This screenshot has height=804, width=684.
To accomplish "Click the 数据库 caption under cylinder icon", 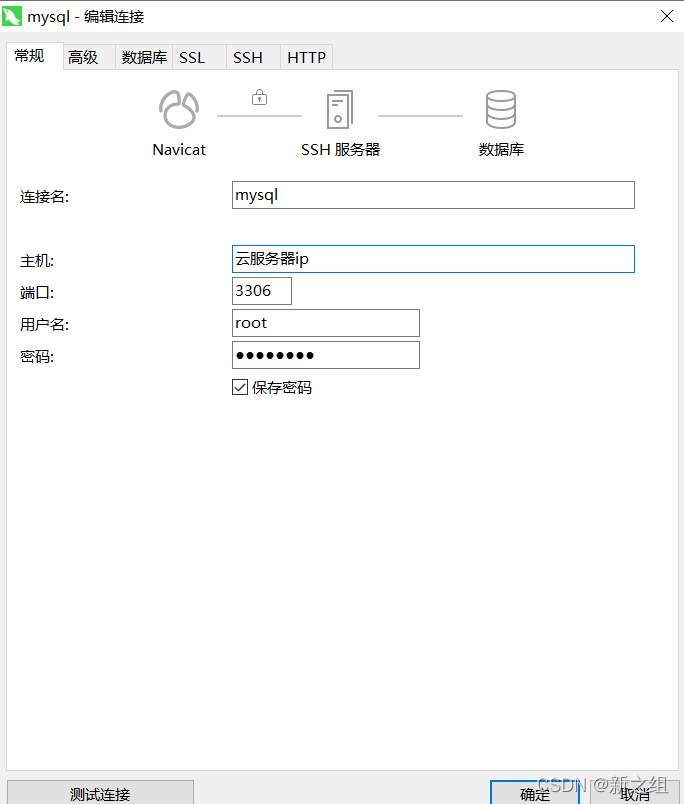I will [x=501, y=150].
